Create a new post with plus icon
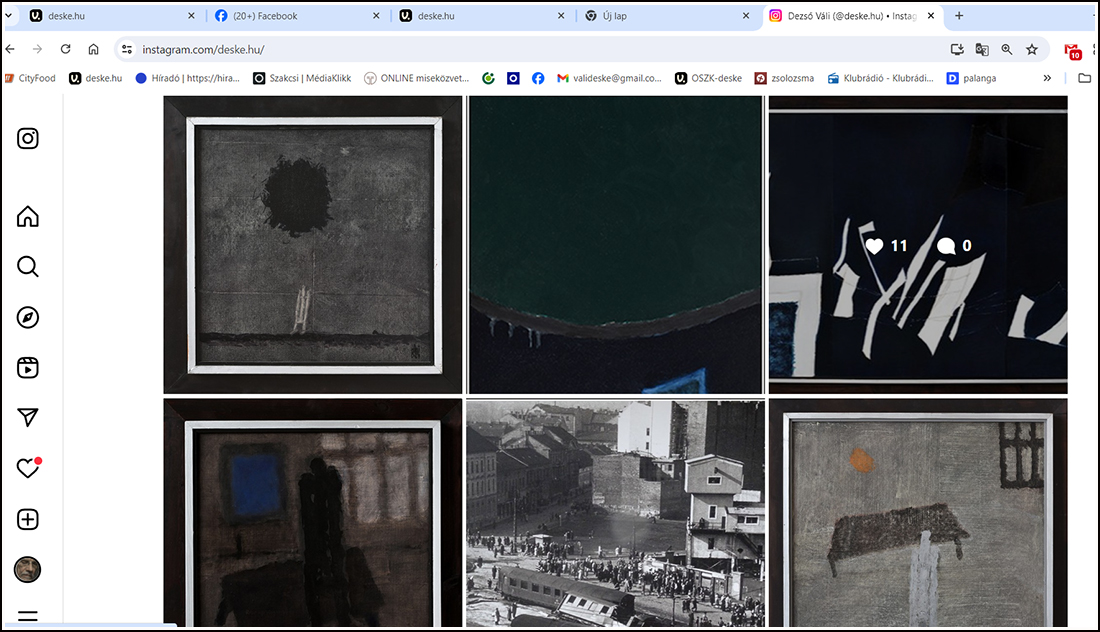 coord(28,519)
